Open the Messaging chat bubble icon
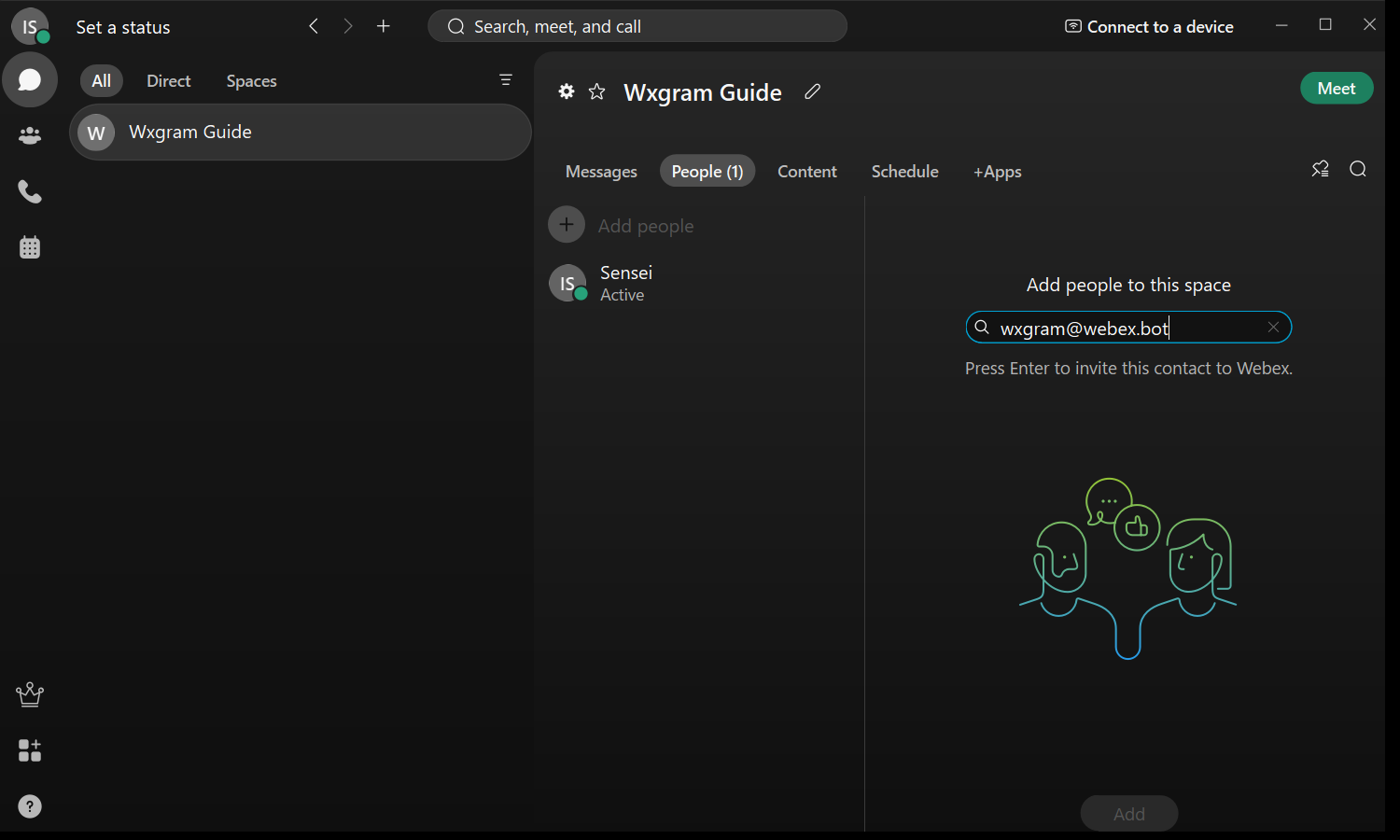The image size is (1400, 840). click(30, 80)
